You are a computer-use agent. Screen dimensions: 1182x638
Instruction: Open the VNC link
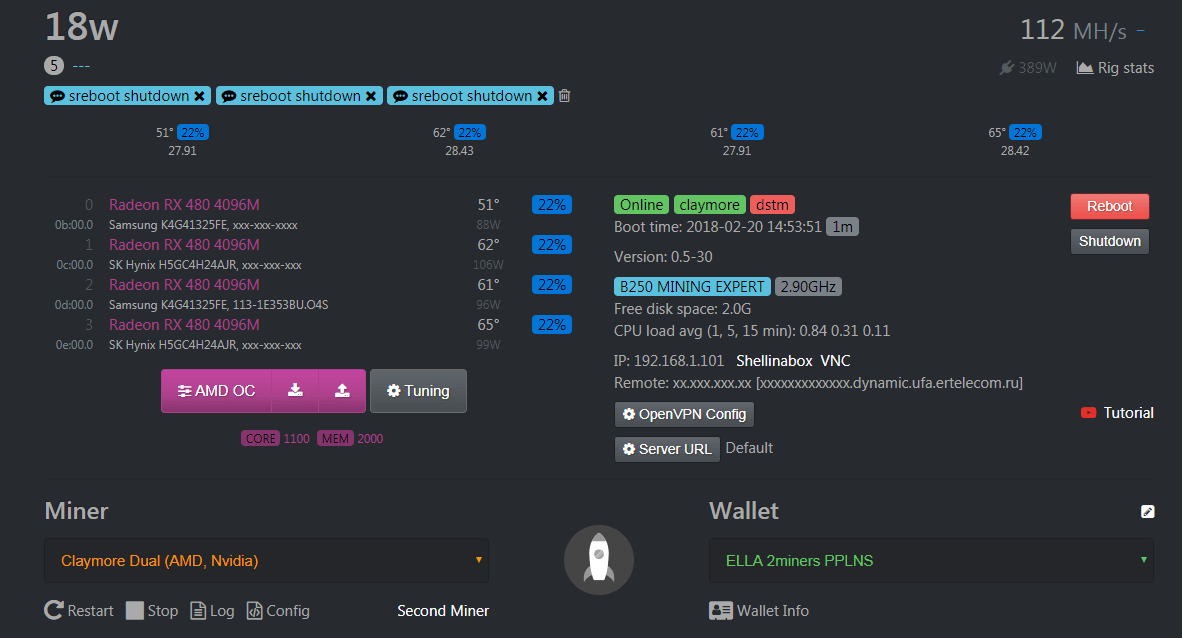pos(835,360)
